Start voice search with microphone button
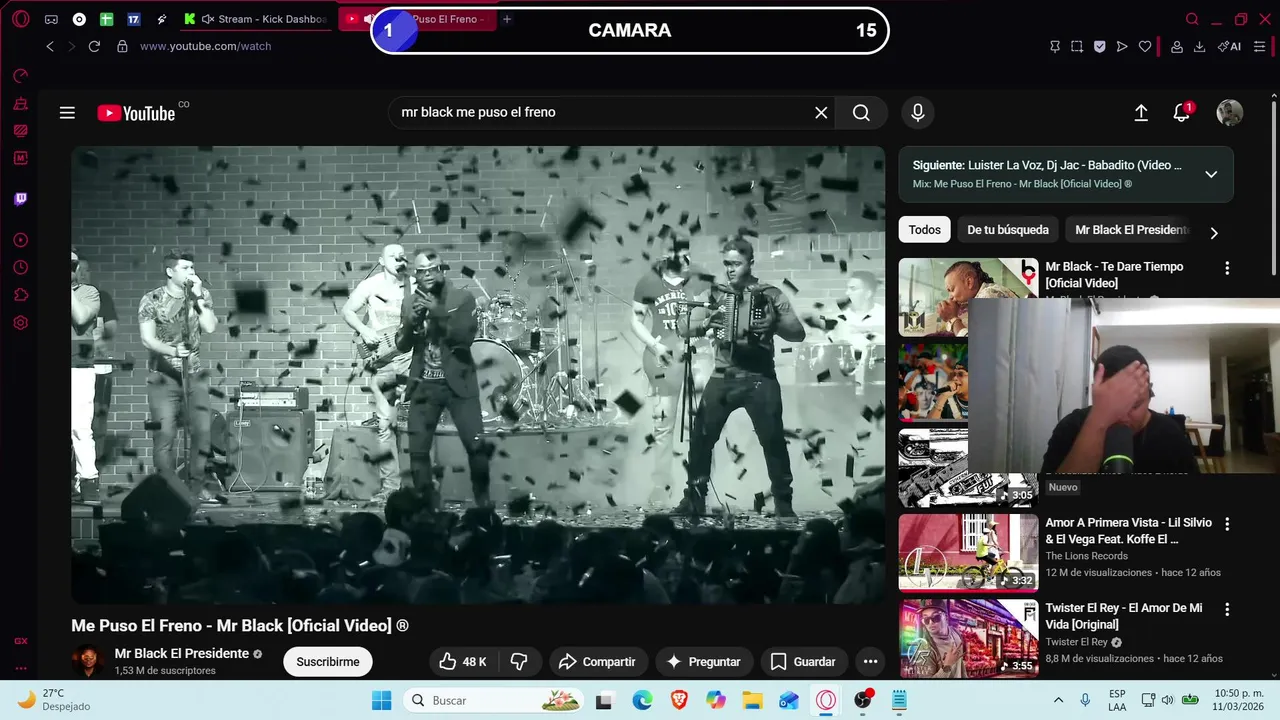This screenshot has width=1280, height=720. point(917,112)
